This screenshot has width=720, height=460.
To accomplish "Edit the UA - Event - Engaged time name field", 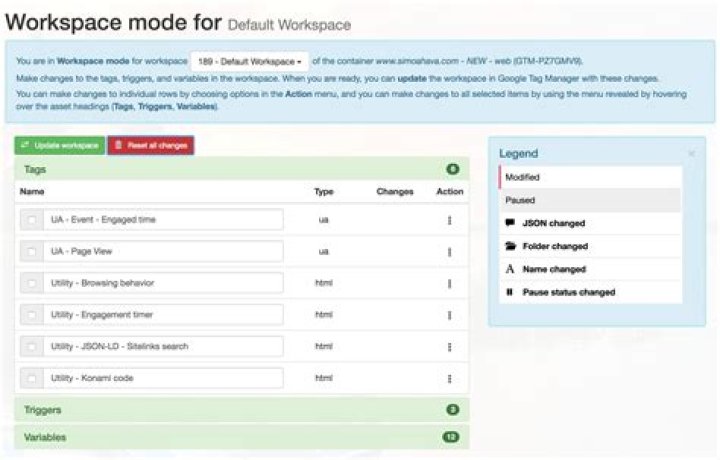I will (163, 220).
